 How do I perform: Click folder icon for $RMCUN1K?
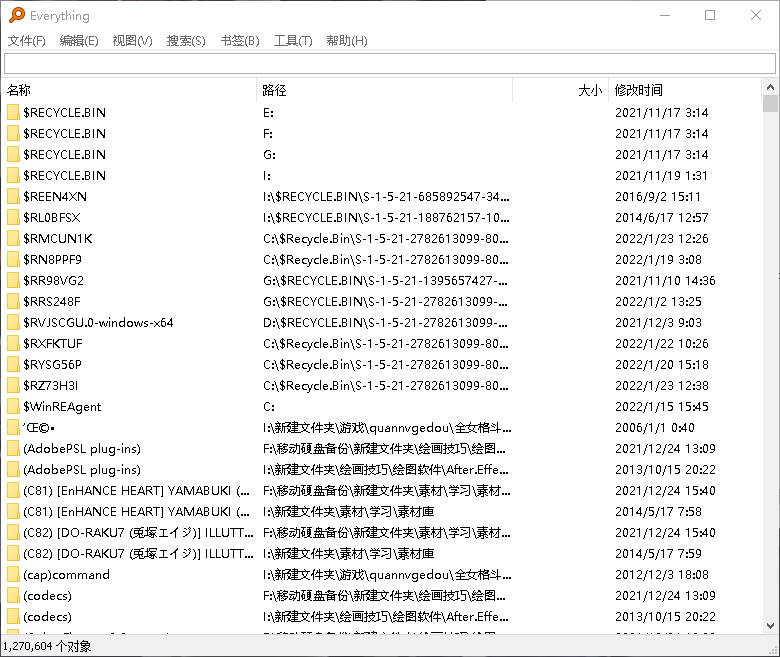[x=13, y=238]
